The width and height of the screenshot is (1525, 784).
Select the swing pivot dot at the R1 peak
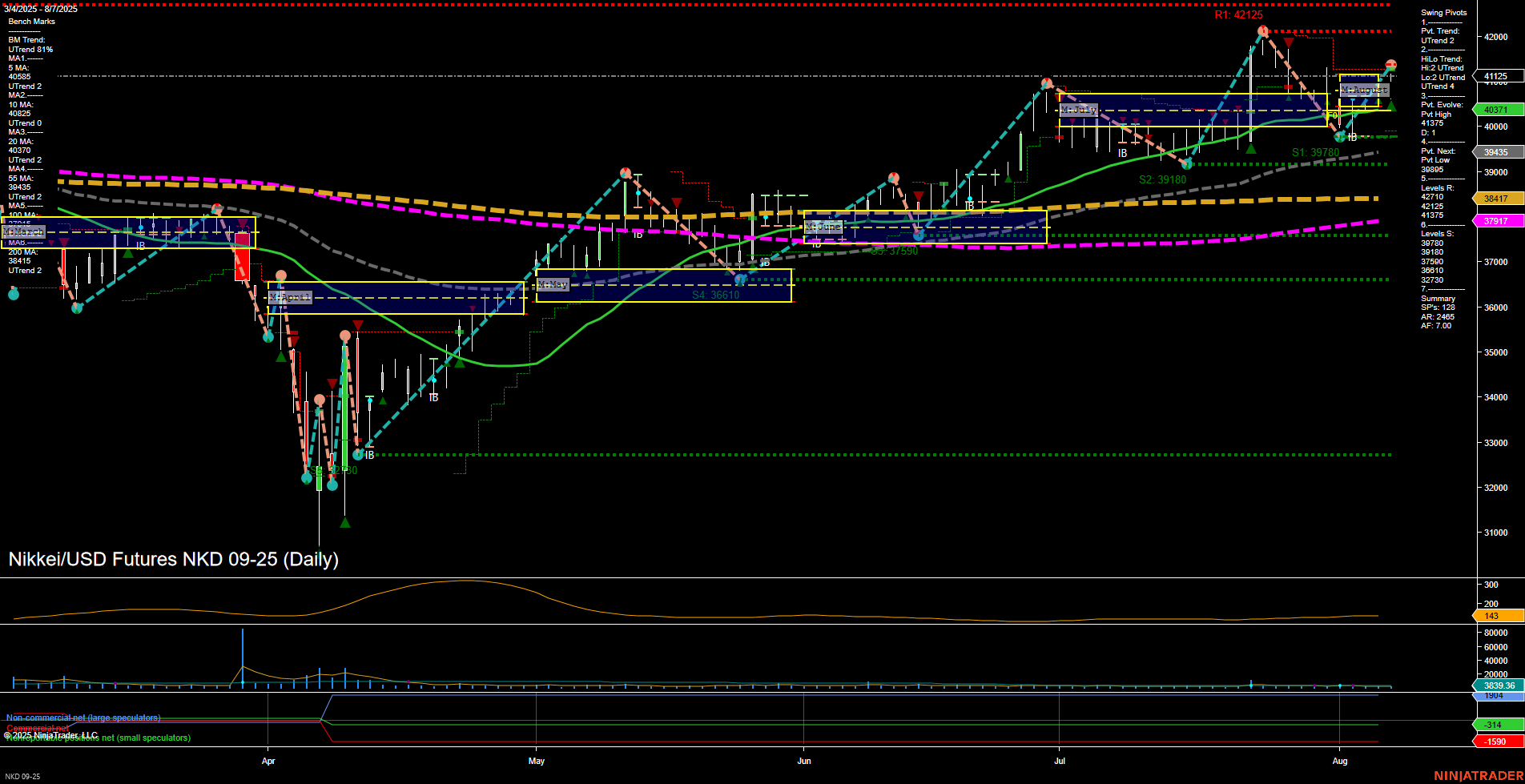[x=1261, y=30]
